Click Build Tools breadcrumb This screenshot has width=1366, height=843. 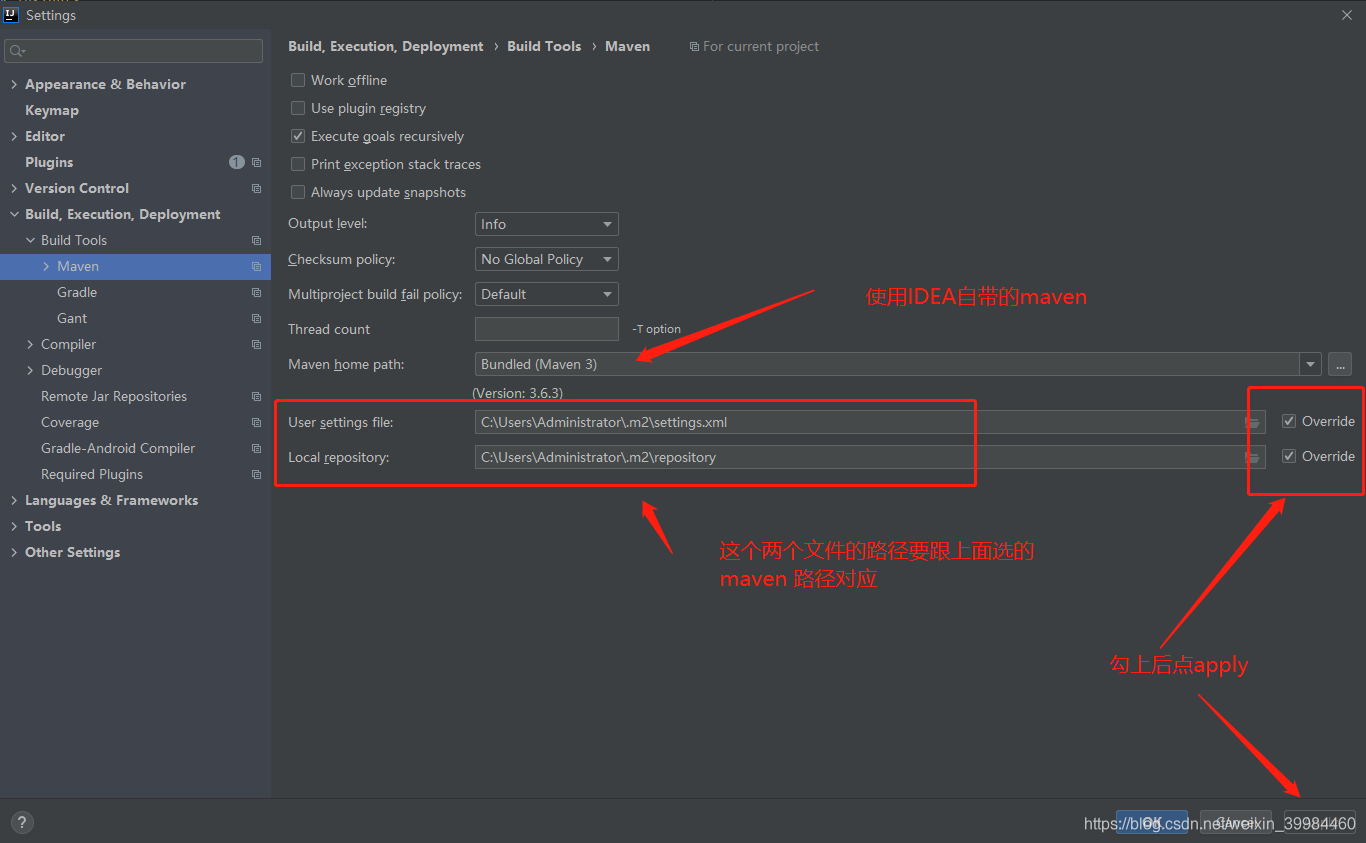544,46
